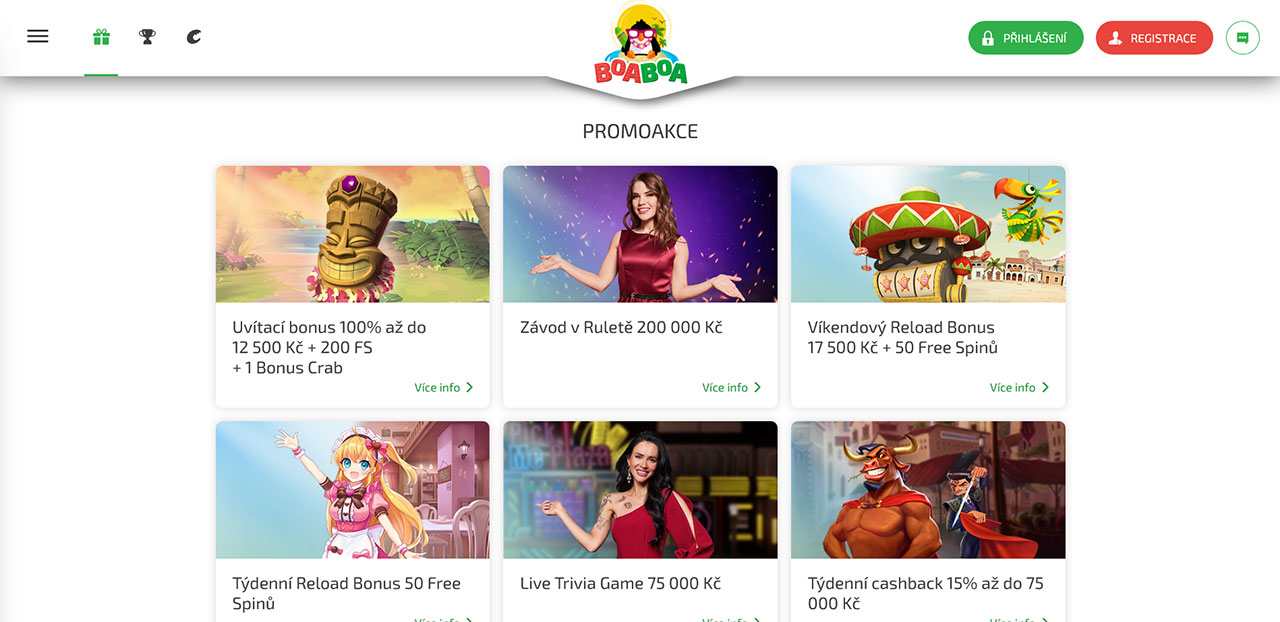The width and height of the screenshot is (1280, 622).
Task: Open Více info for Uvítací bonus
Action: tap(444, 387)
